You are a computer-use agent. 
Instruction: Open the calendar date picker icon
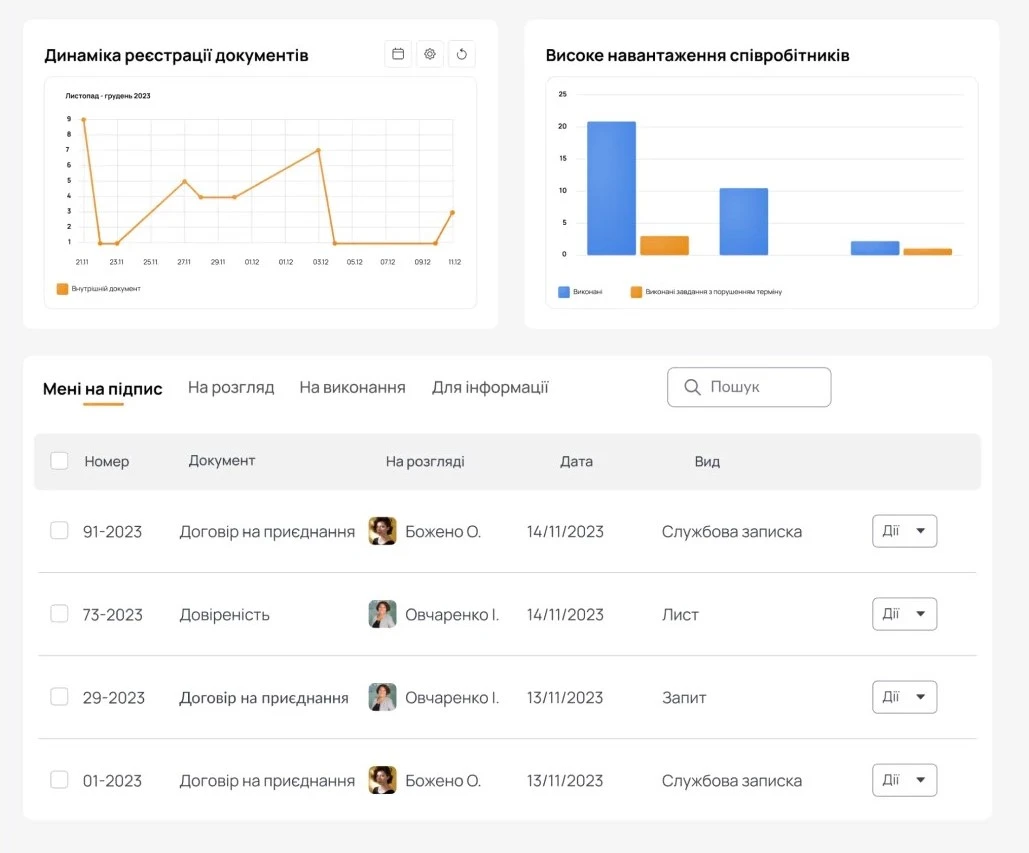pyautogui.click(x=398, y=54)
